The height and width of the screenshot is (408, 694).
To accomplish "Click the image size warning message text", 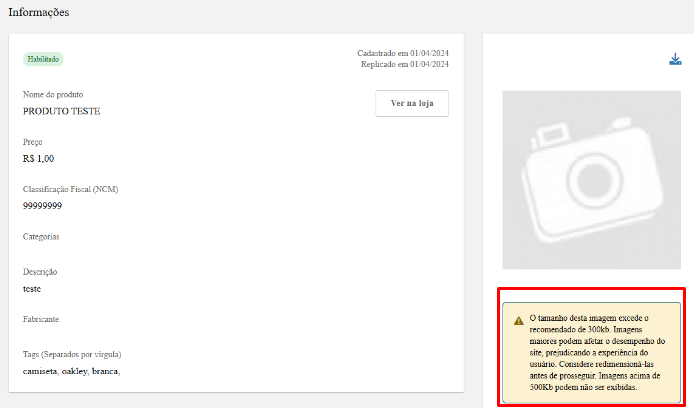I will [x=598, y=350].
